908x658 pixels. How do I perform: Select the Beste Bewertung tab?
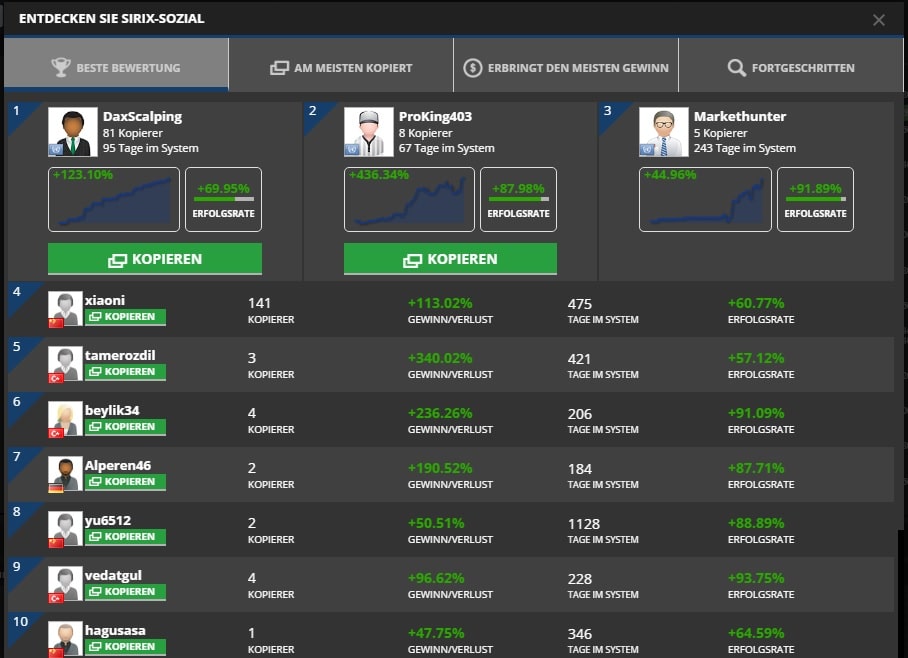point(116,68)
